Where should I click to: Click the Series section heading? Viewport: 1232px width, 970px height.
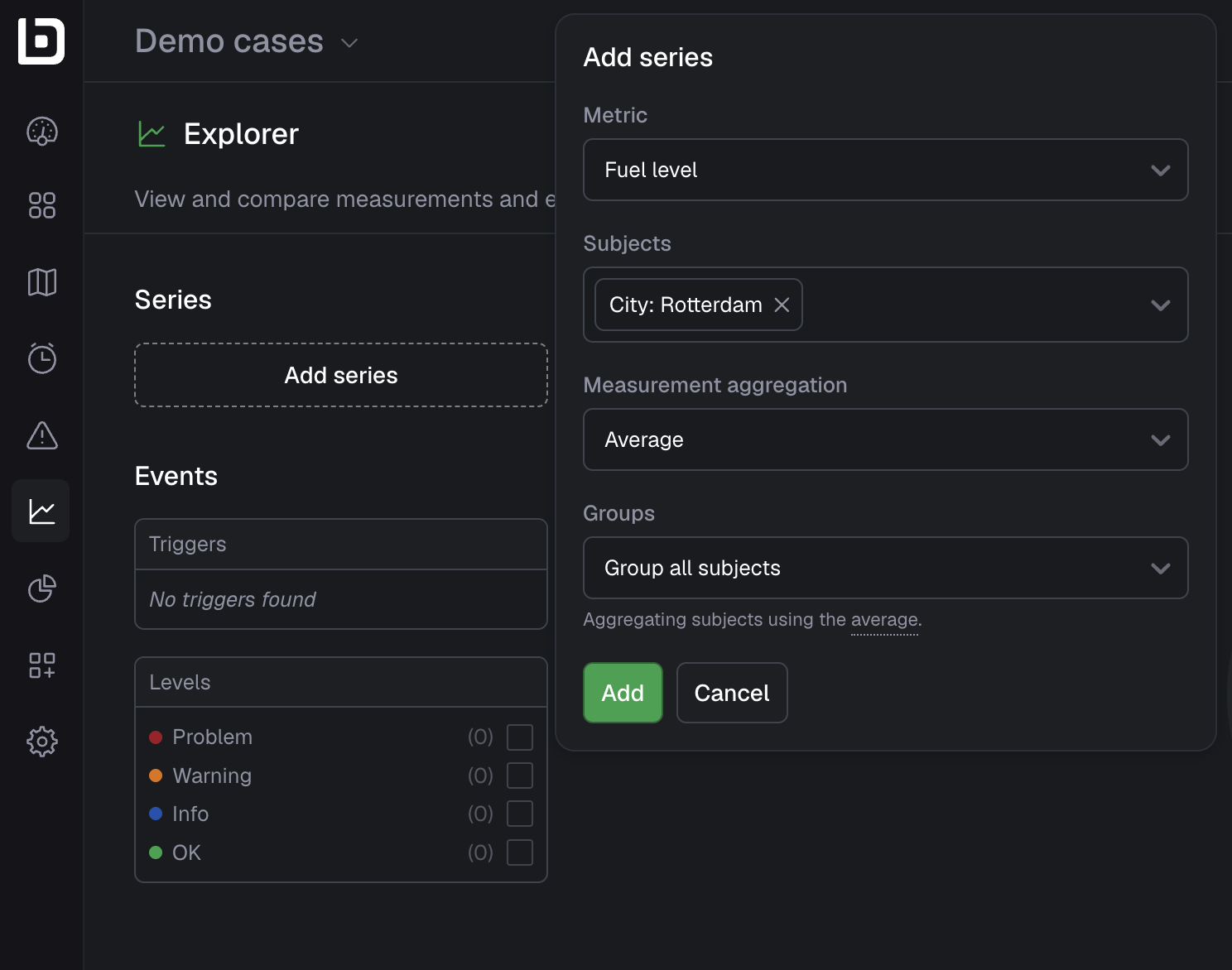[x=173, y=300]
